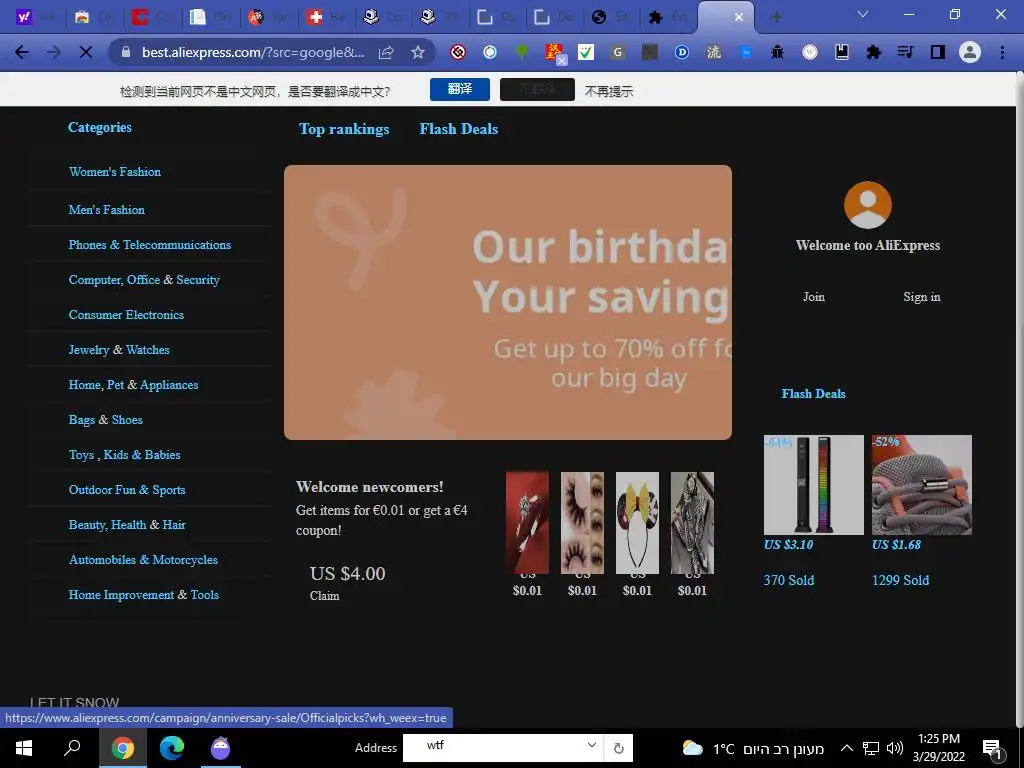1024x768 pixels.
Task: Open the false eyelashes product thumbnail
Action: [582, 522]
